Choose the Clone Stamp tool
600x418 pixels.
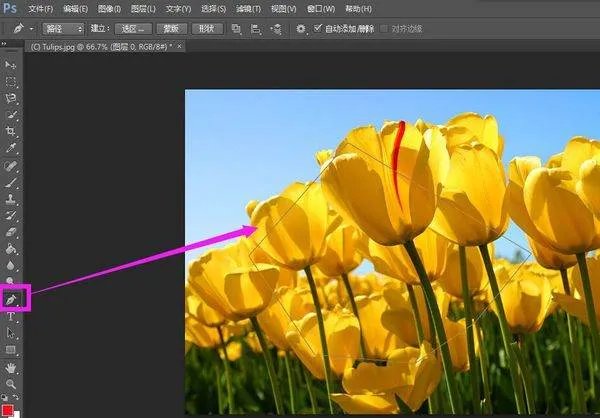(x=12, y=199)
